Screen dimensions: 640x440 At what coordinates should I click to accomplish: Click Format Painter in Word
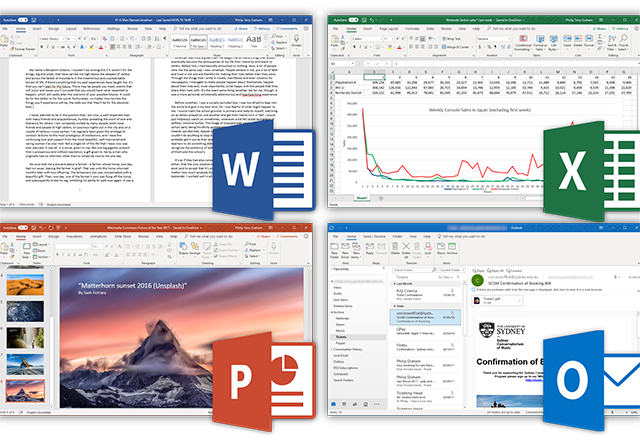point(24,49)
